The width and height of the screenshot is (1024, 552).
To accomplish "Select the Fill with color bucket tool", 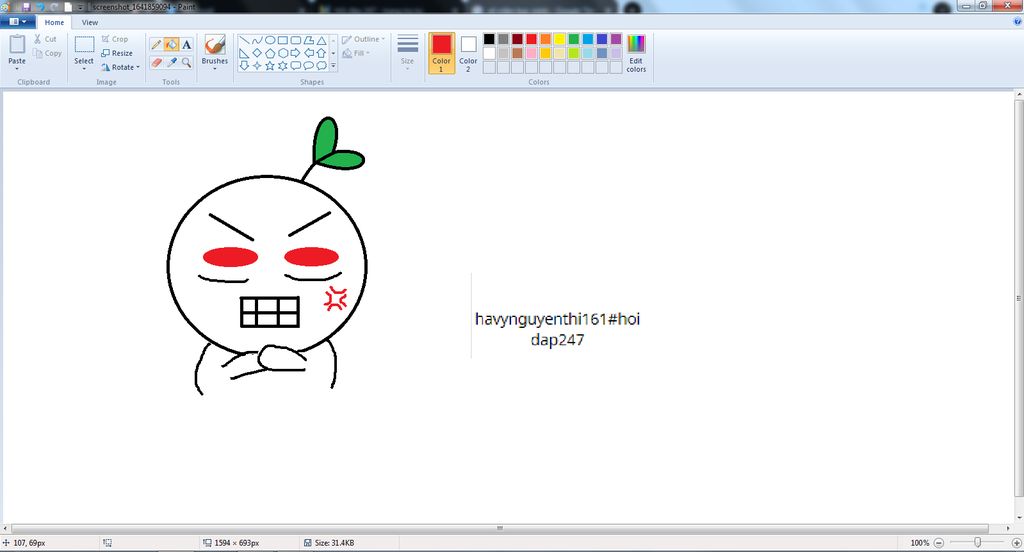I will [171, 44].
